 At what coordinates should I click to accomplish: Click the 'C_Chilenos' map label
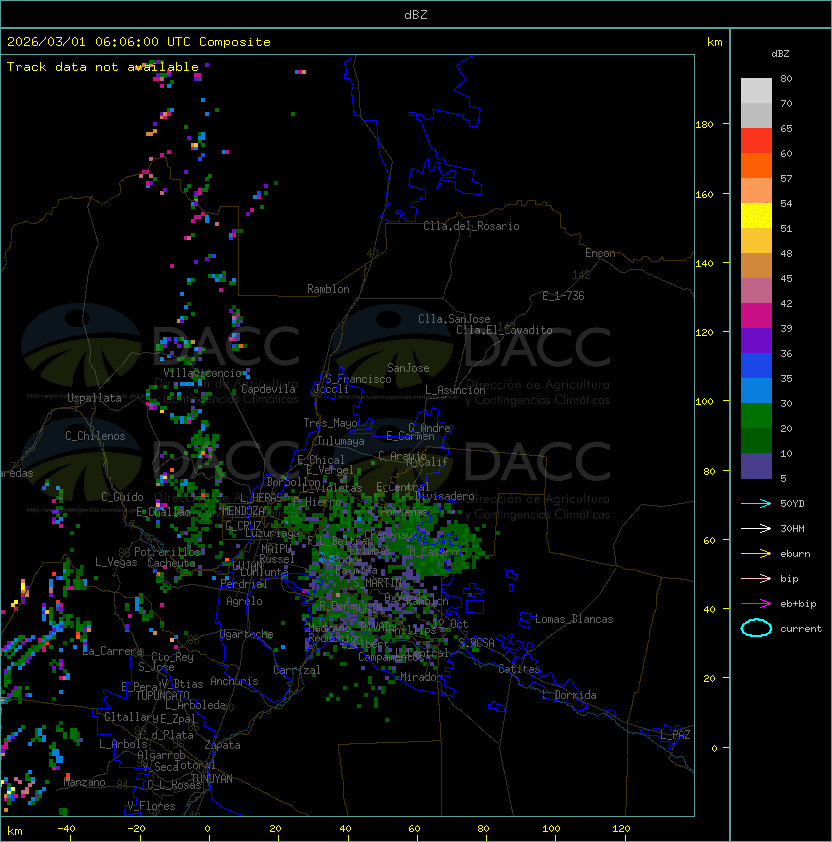(95, 436)
